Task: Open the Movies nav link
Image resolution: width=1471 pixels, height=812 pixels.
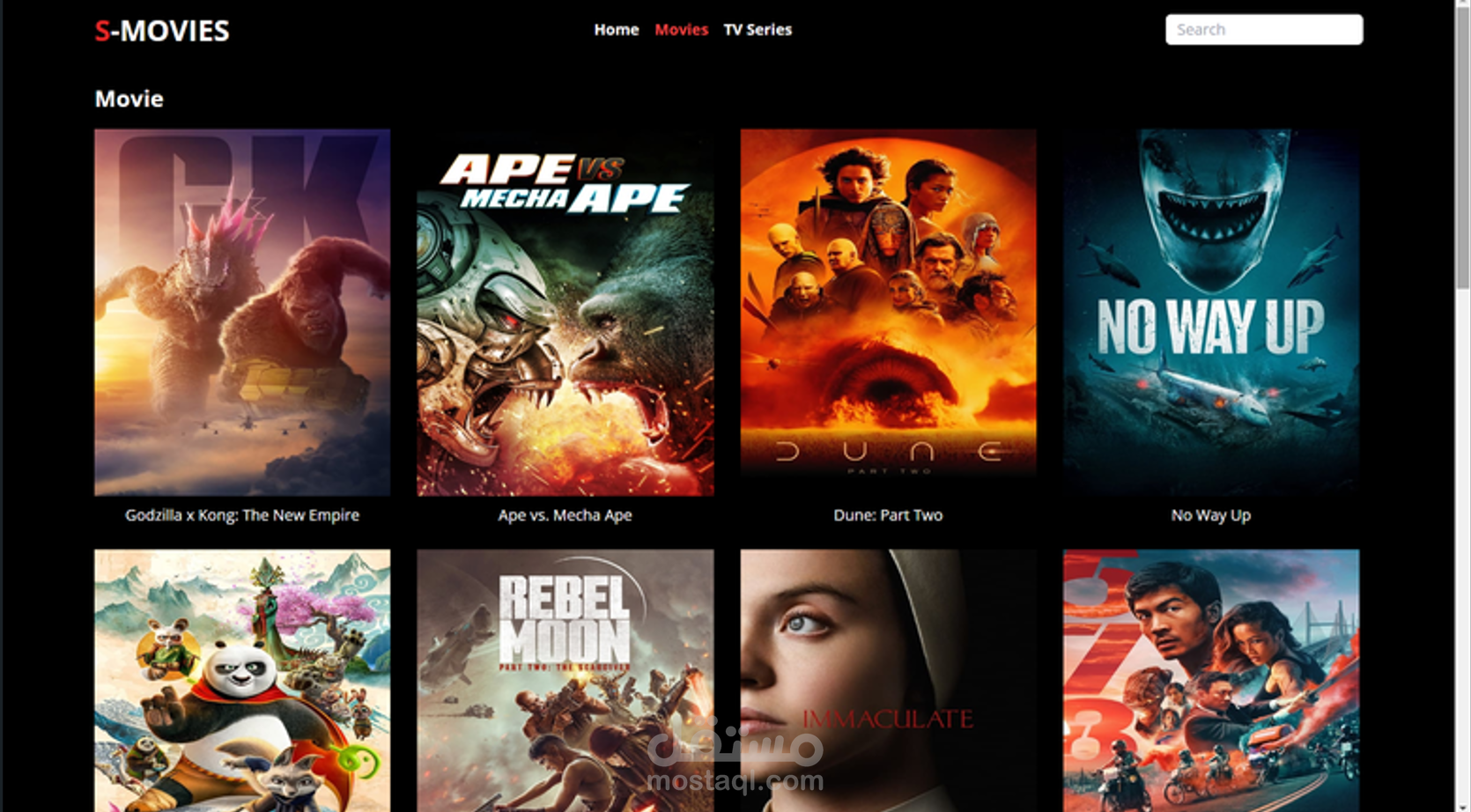Action: (681, 30)
